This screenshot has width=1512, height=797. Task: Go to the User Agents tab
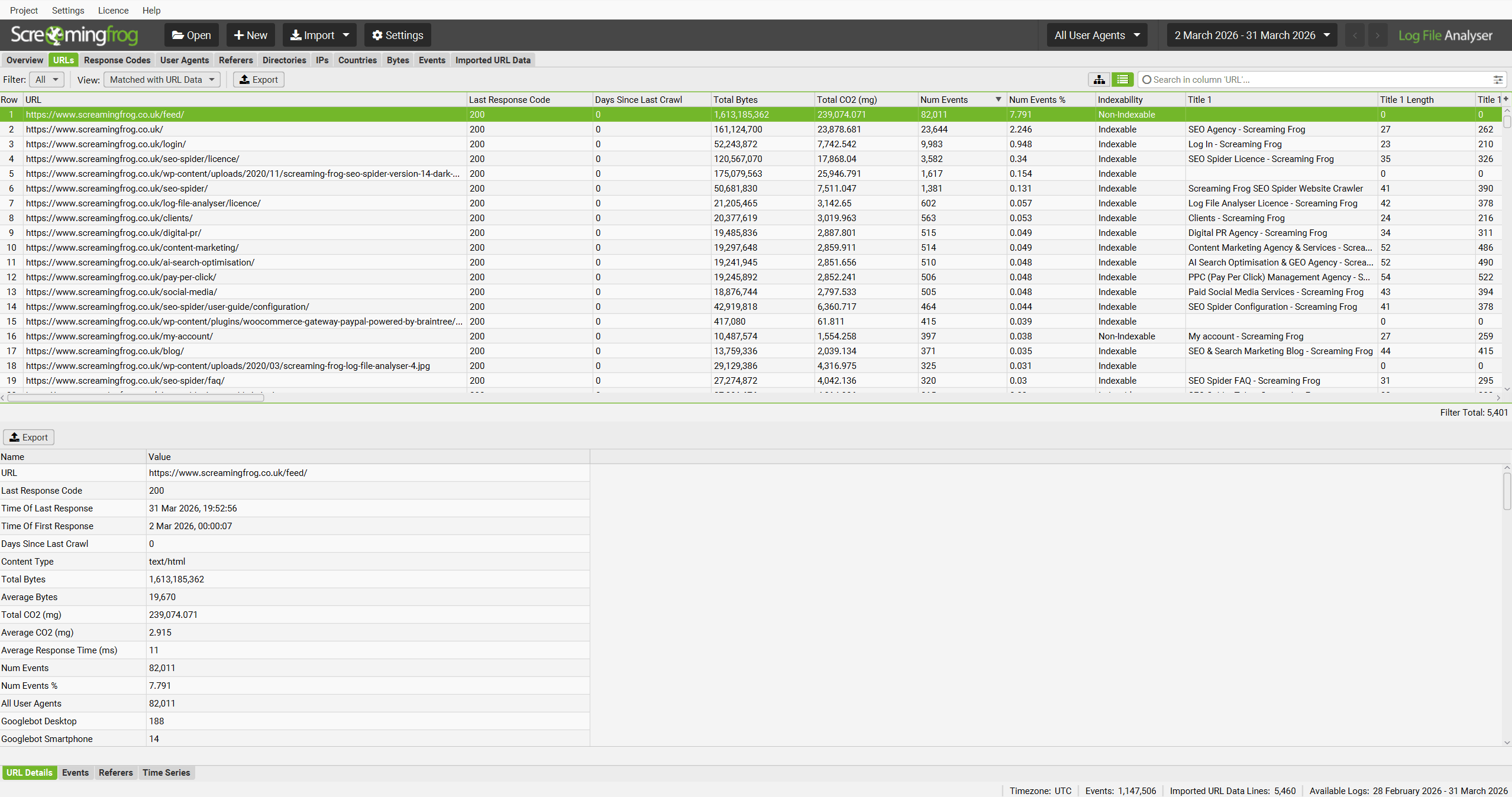tap(185, 60)
